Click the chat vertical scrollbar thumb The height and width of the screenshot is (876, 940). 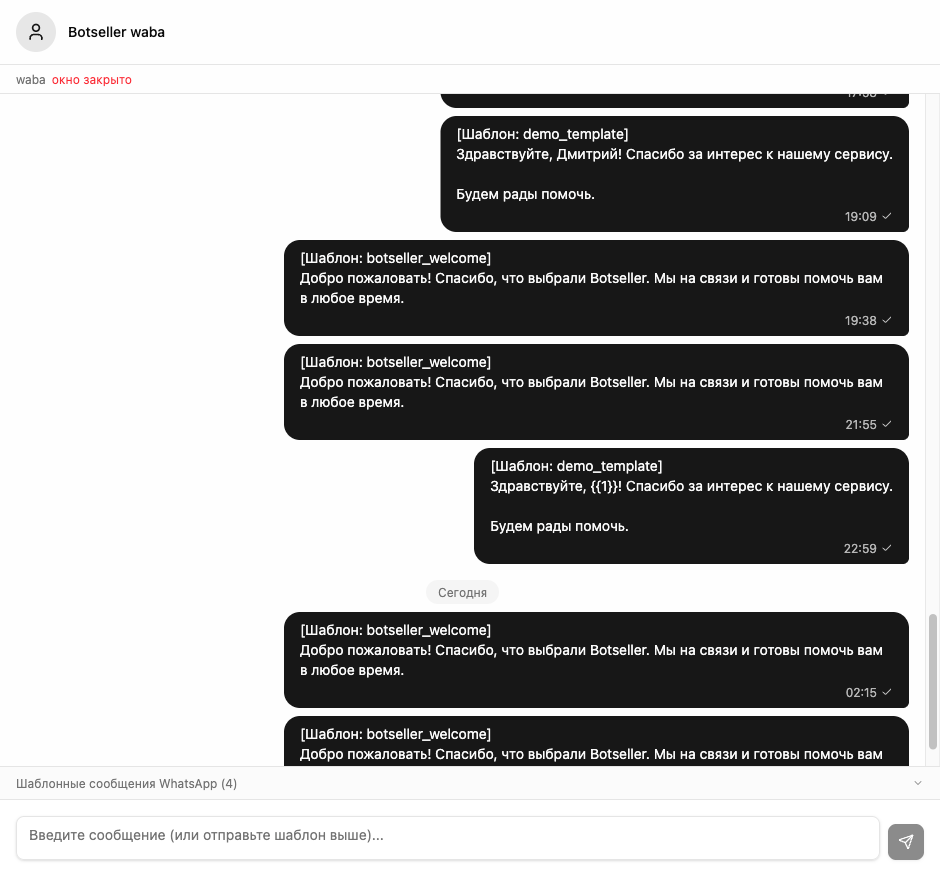click(x=932, y=682)
